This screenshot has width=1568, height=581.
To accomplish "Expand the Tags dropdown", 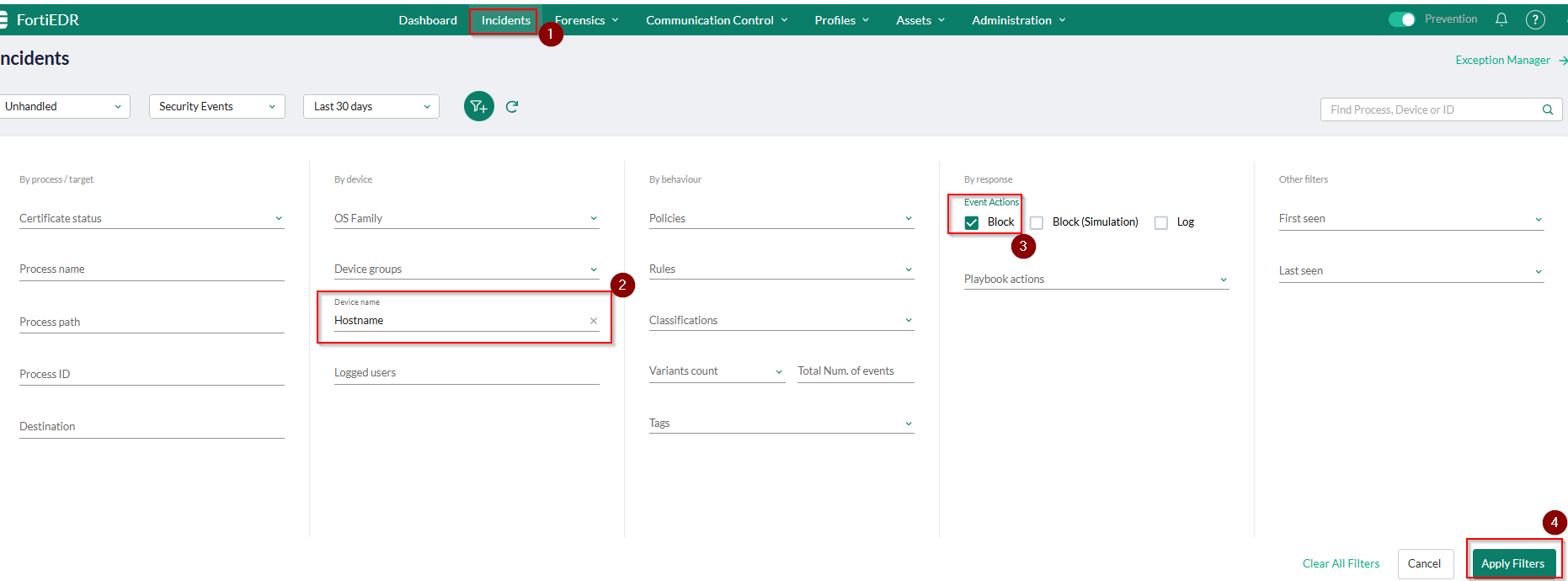I will point(781,423).
